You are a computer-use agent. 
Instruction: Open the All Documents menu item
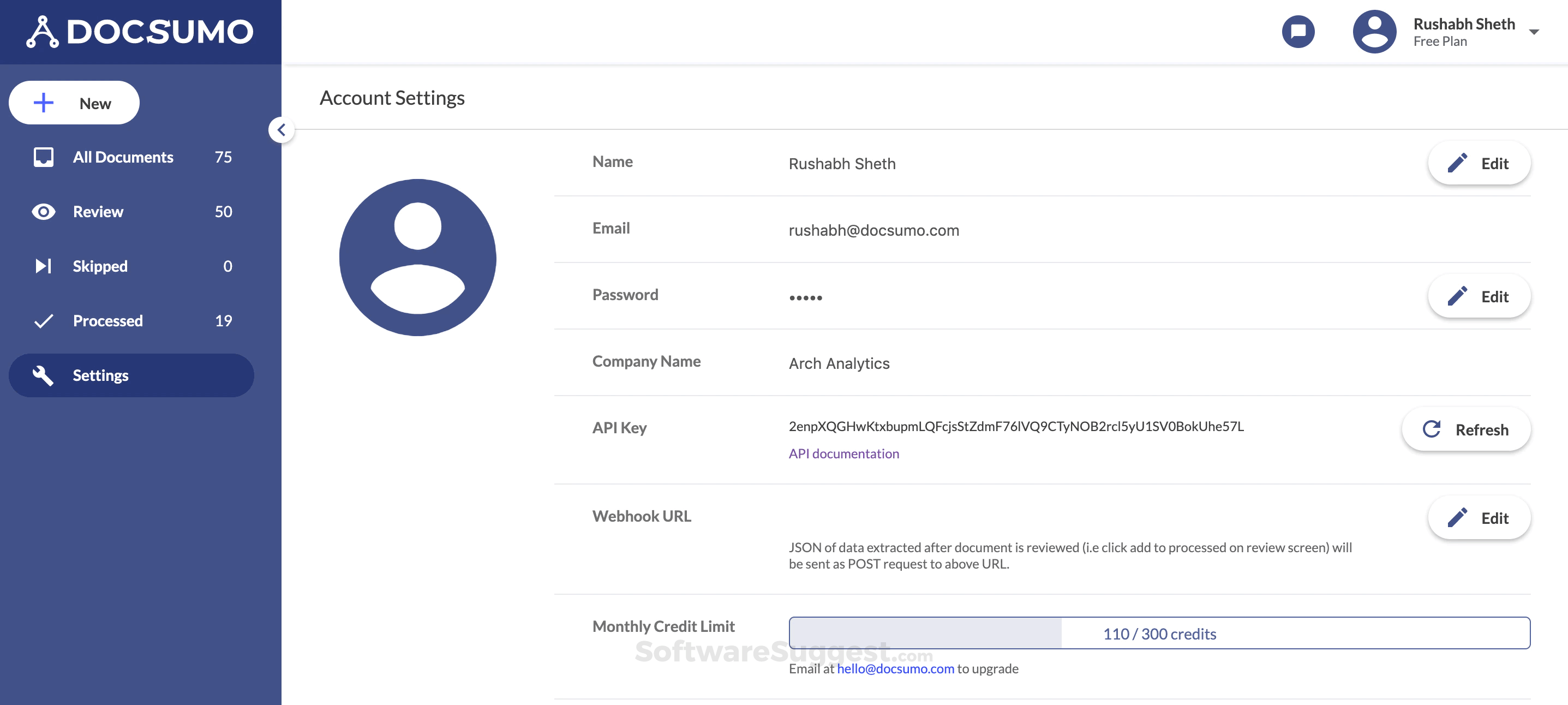[123, 157]
